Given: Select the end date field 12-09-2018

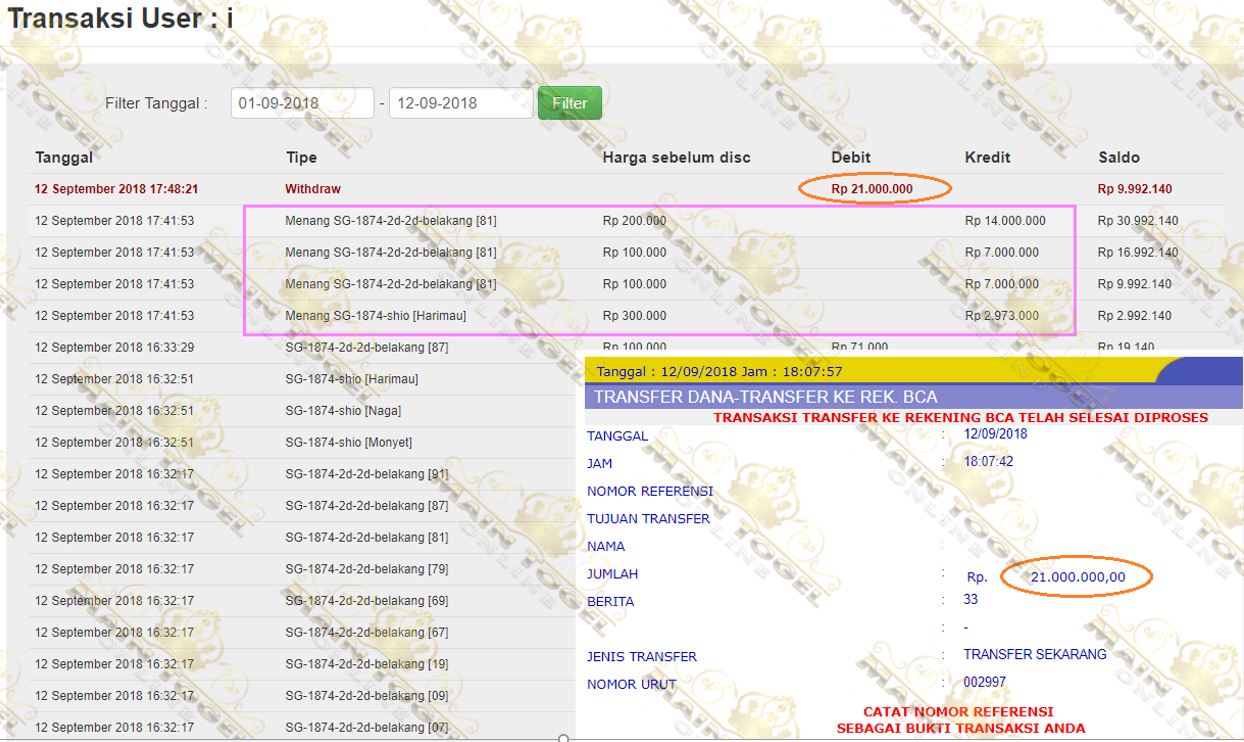Looking at the screenshot, I should click(x=460, y=103).
